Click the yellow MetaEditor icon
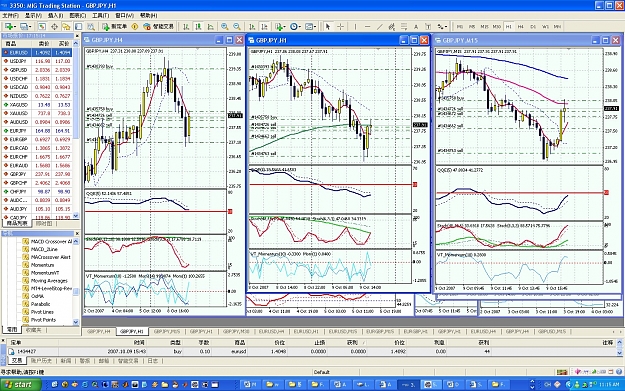Viewport: 625px width, 391px height. click(x=135, y=27)
